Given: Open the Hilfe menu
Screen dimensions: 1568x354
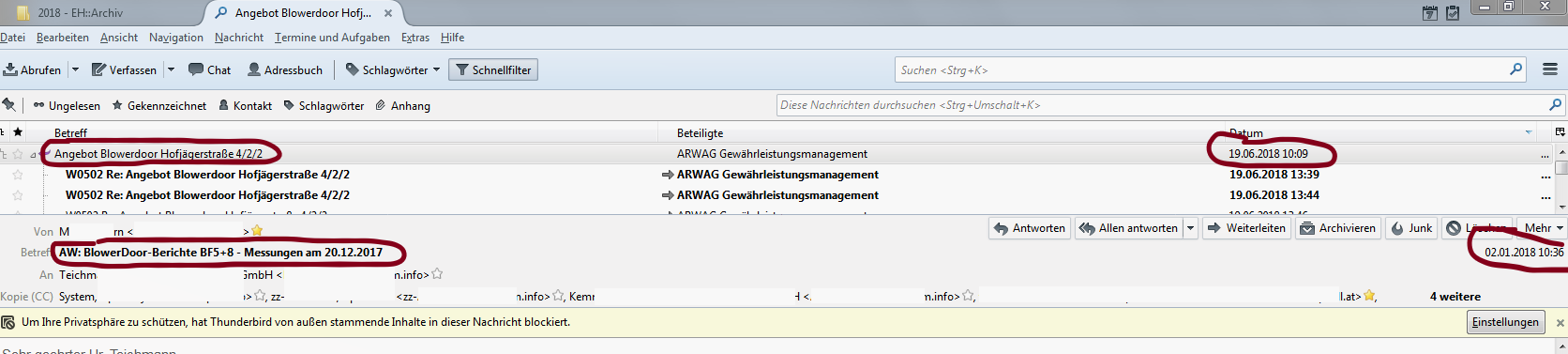Looking at the screenshot, I should (453, 38).
